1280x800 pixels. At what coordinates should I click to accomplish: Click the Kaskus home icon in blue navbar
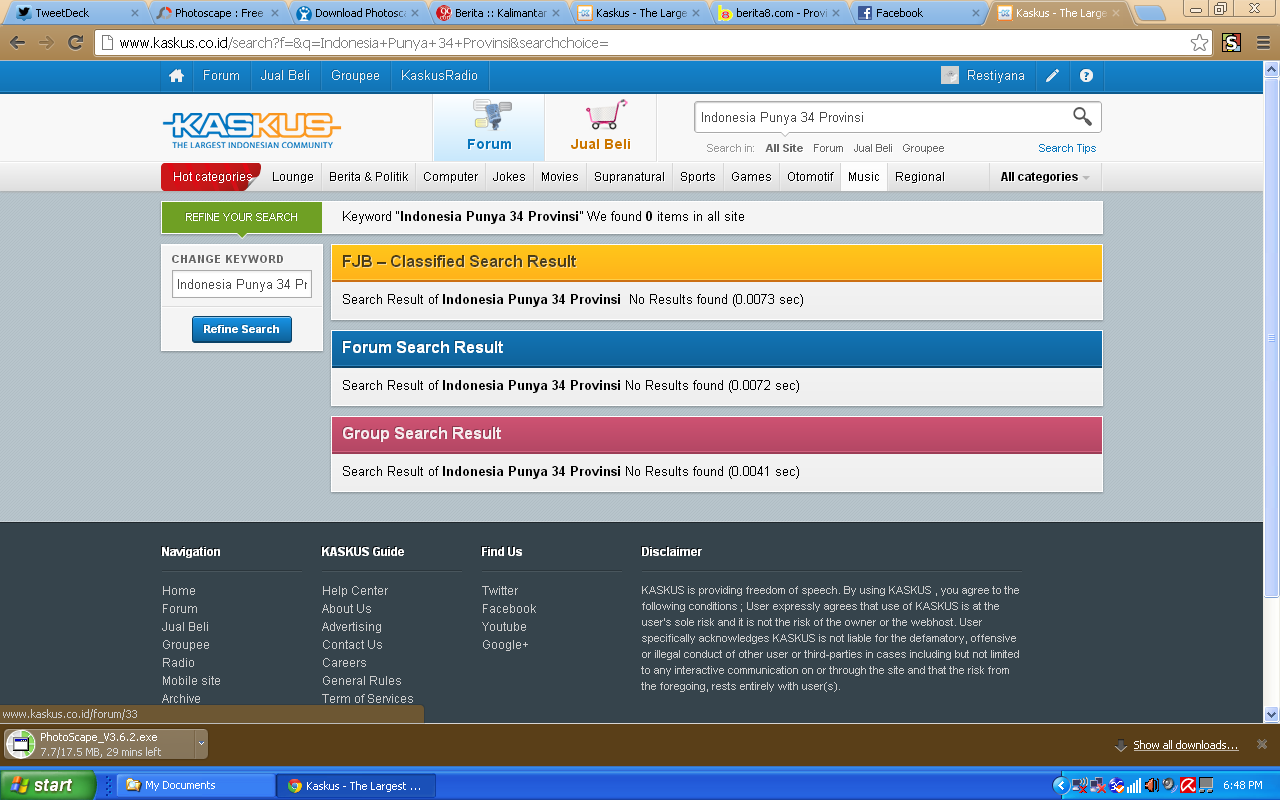pos(176,76)
